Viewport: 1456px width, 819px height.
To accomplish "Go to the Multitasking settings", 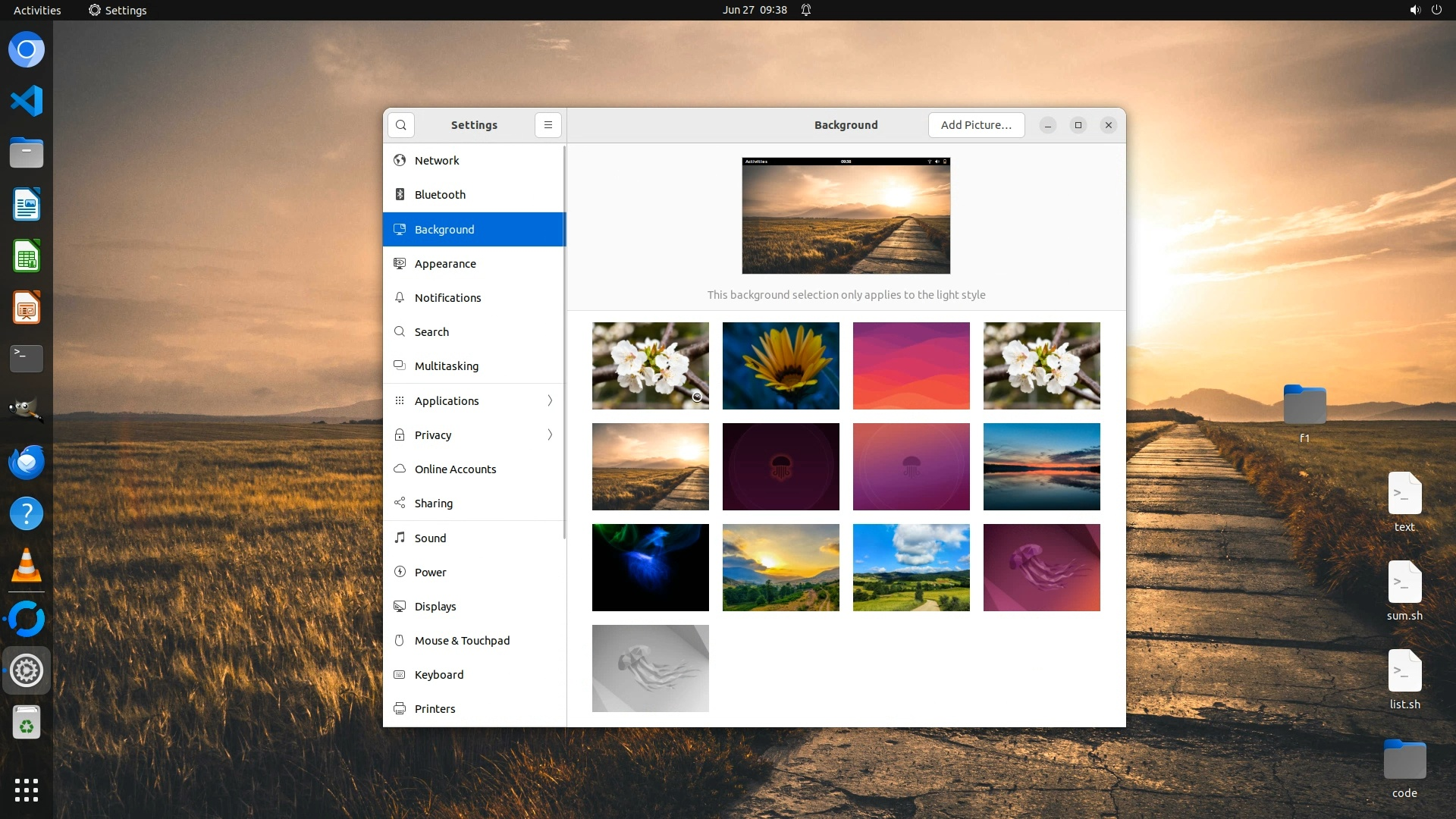I will 446,366.
